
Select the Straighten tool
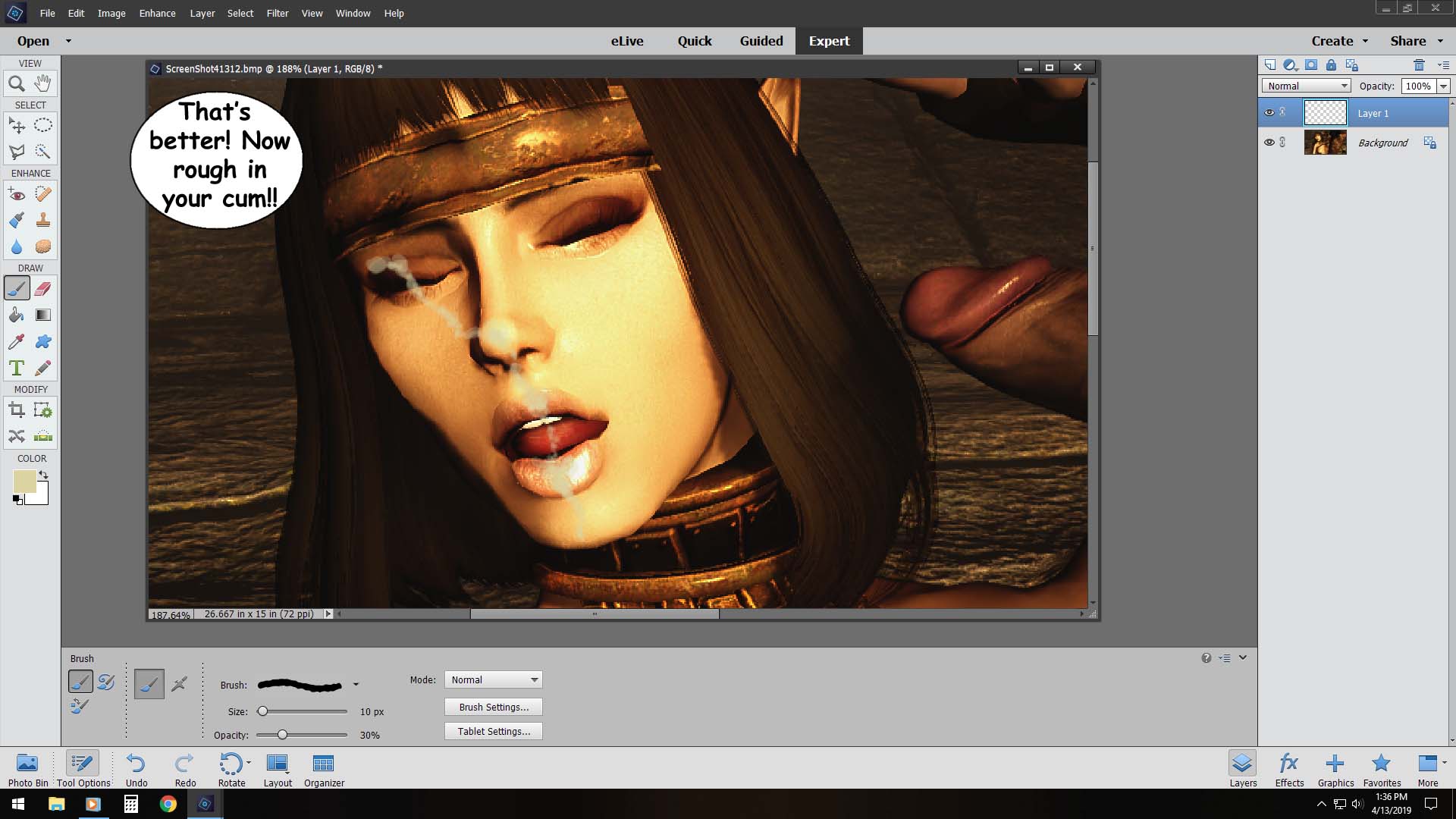[43, 436]
